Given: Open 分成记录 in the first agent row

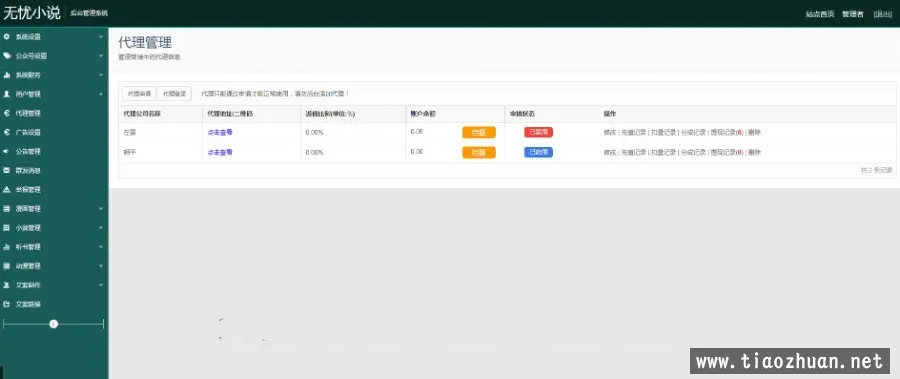Looking at the screenshot, I should pos(693,133).
